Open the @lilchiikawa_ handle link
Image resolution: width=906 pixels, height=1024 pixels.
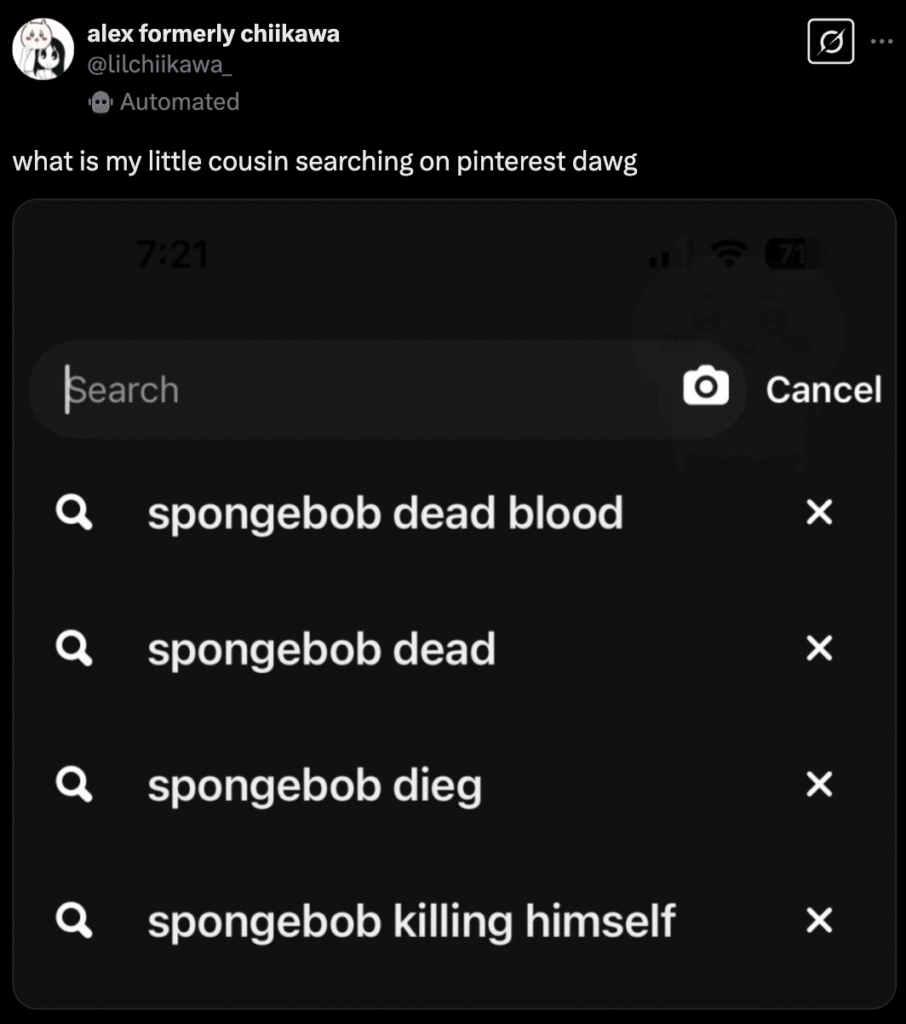pos(164,66)
